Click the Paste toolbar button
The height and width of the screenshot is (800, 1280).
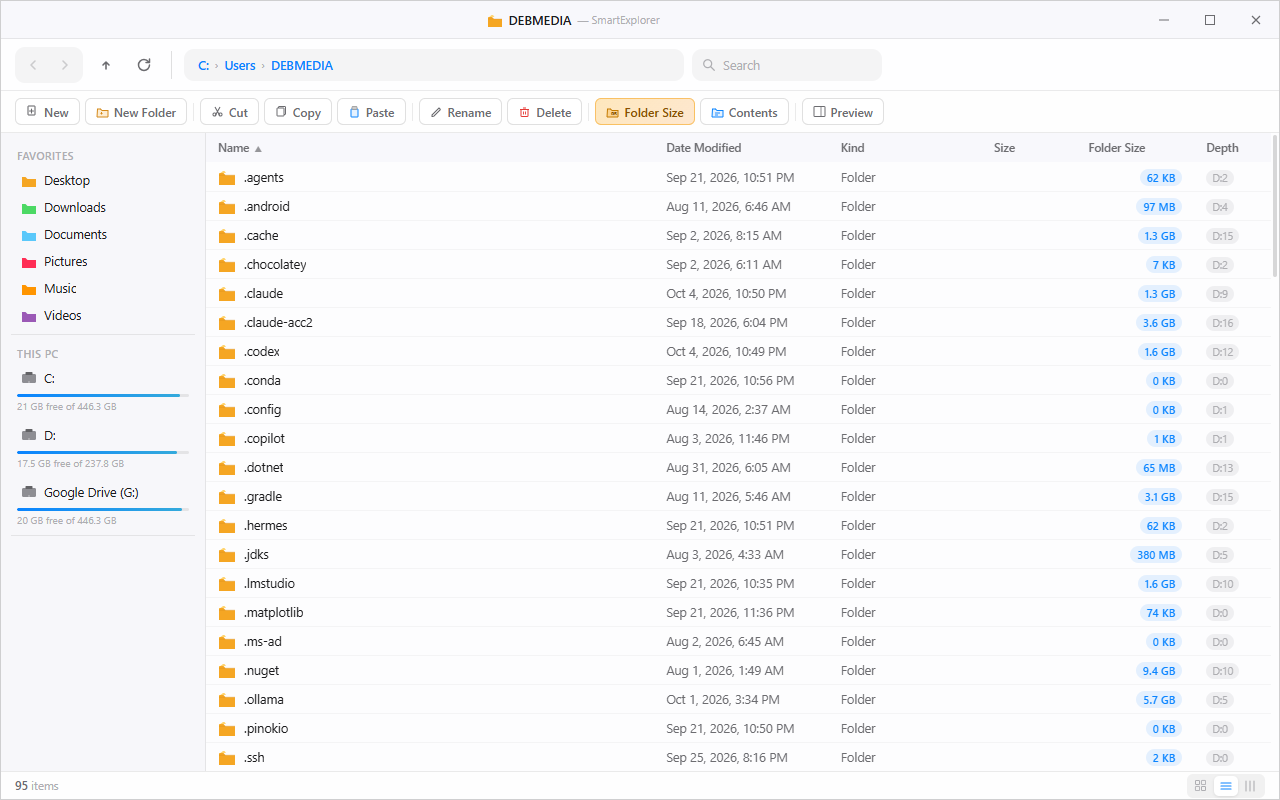coord(372,112)
